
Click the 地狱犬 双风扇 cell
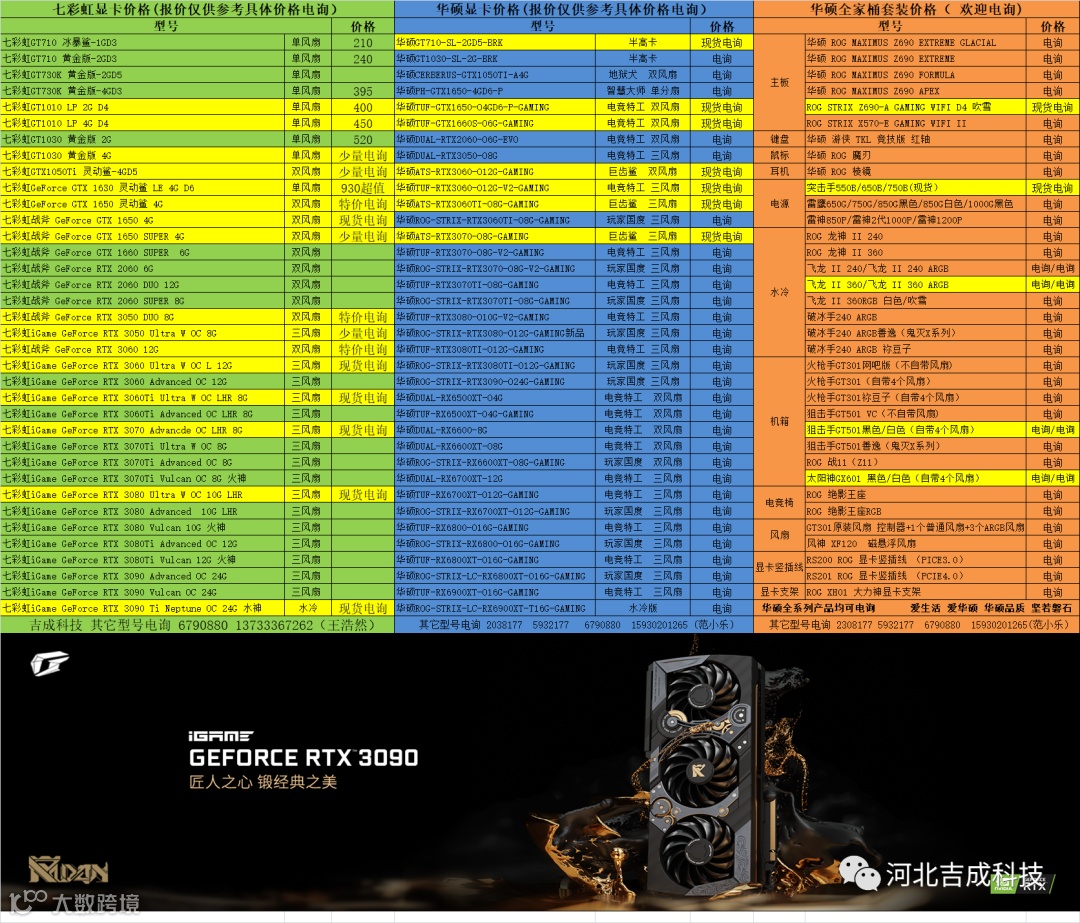click(x=643, y=74)
